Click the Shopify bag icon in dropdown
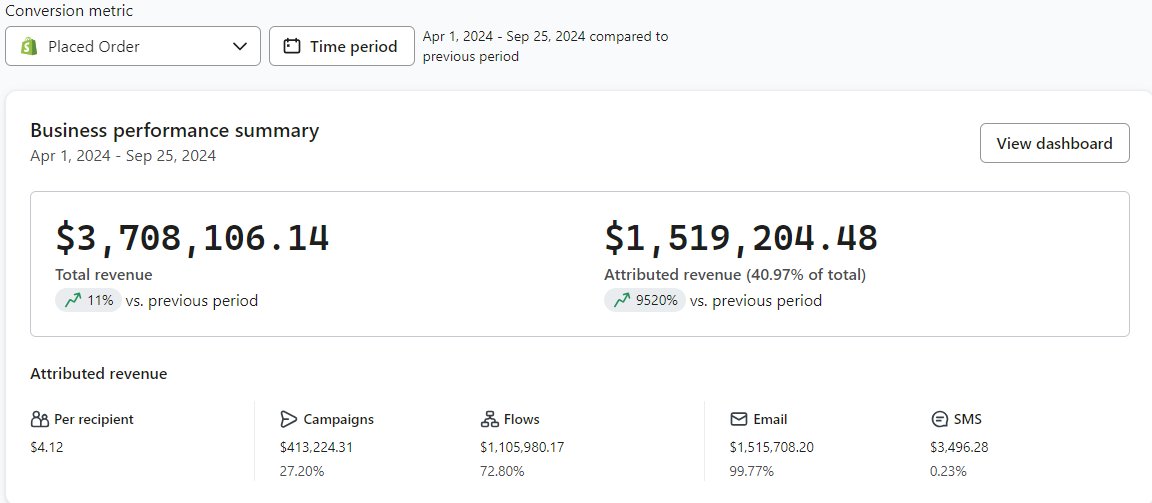This screenshot has width=1152, height=503. point(29,46)
